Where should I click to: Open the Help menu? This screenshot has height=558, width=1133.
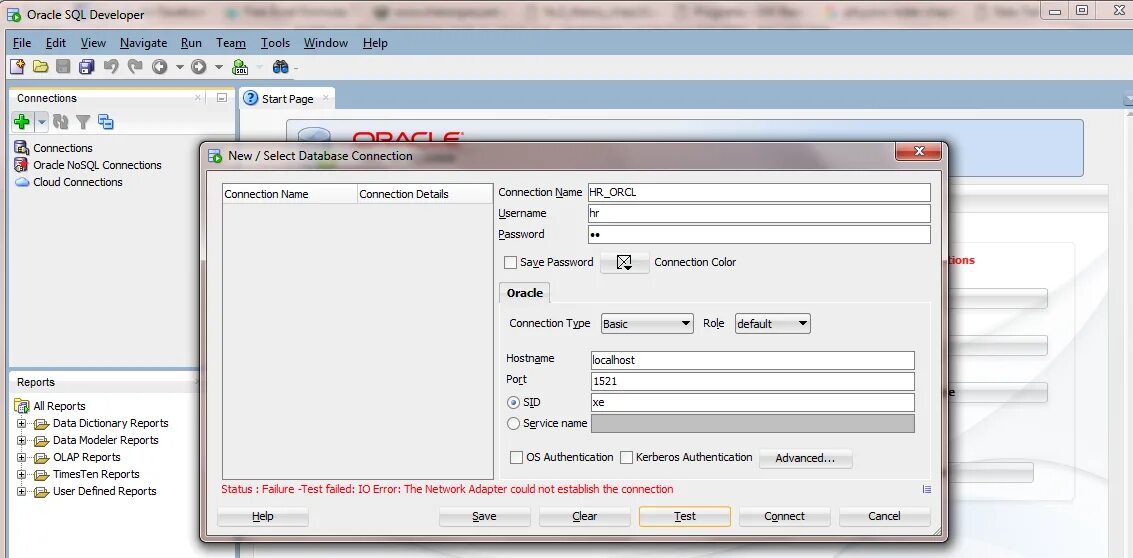click(375, 43)
